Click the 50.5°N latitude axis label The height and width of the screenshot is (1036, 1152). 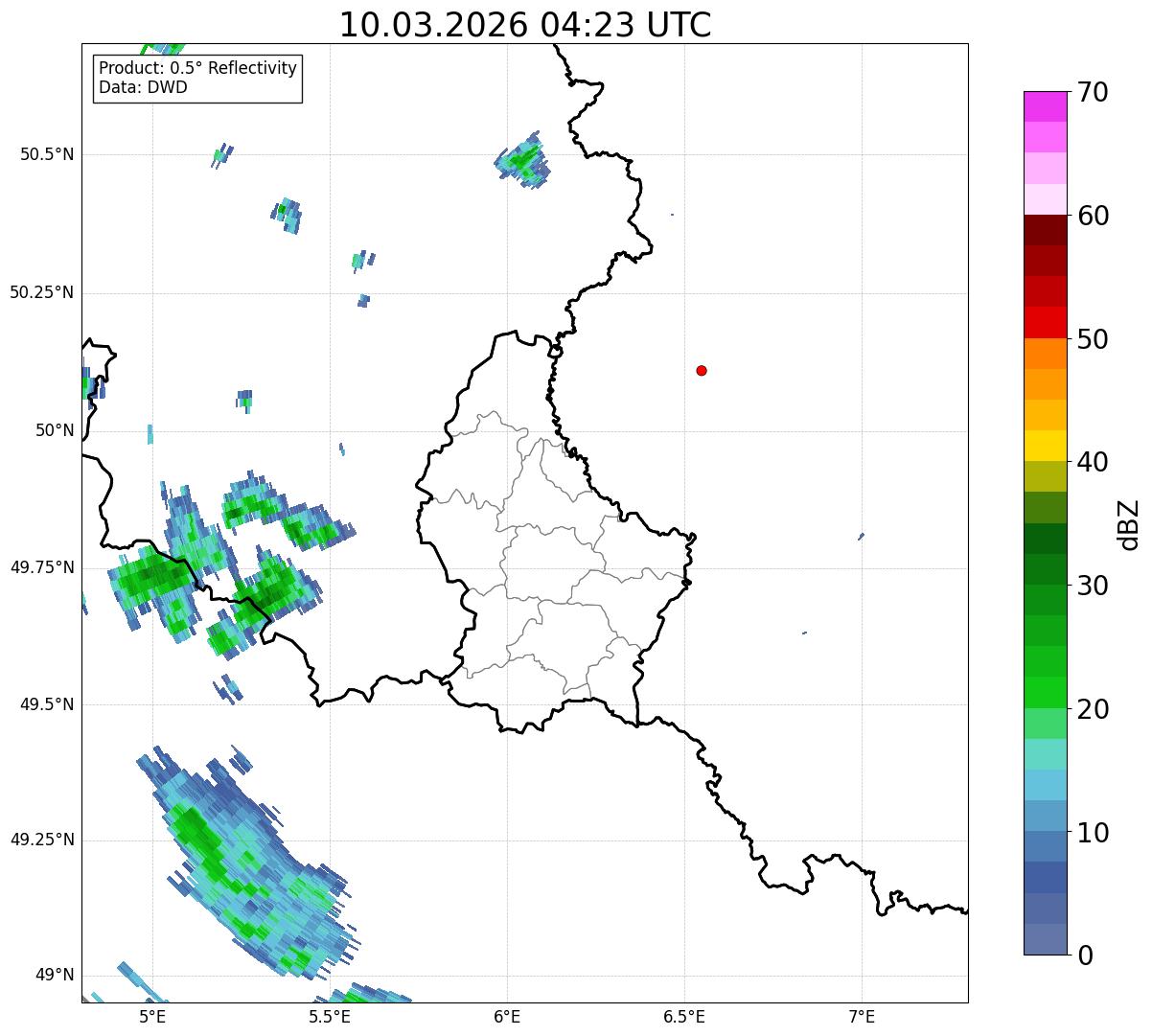coord(46,154)
